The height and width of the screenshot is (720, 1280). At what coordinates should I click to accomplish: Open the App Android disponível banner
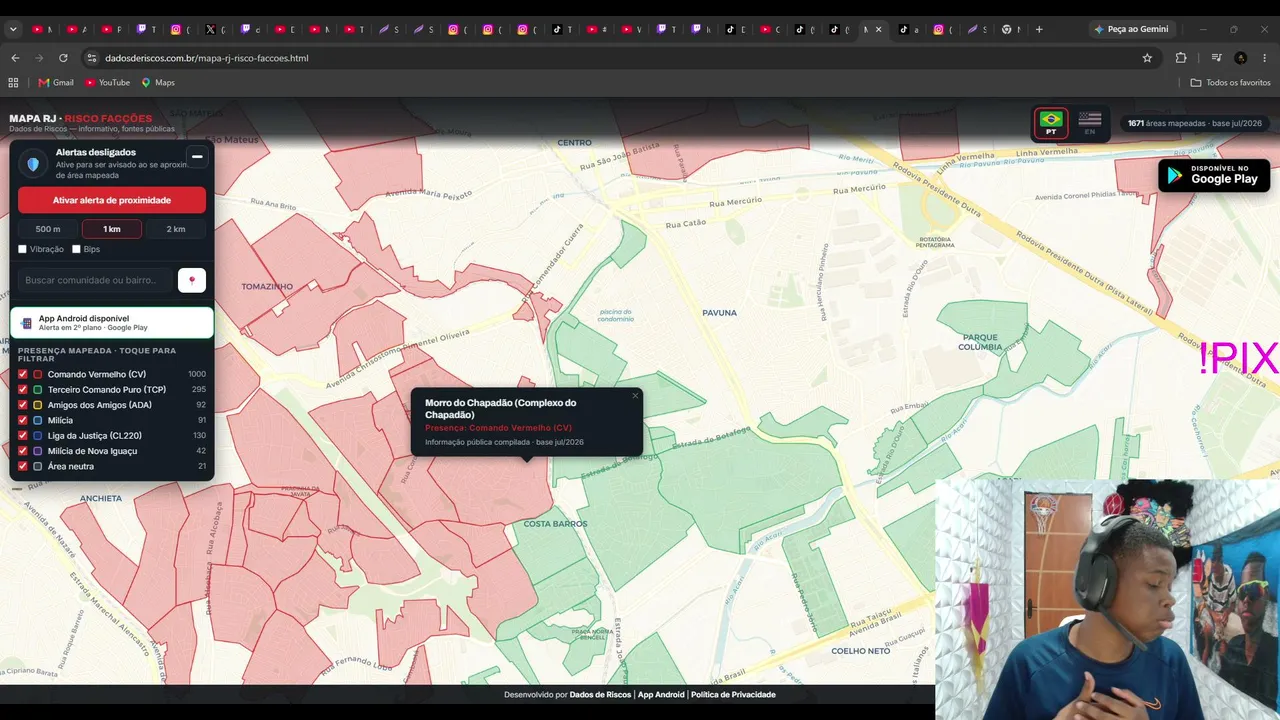tap(112, 323)
